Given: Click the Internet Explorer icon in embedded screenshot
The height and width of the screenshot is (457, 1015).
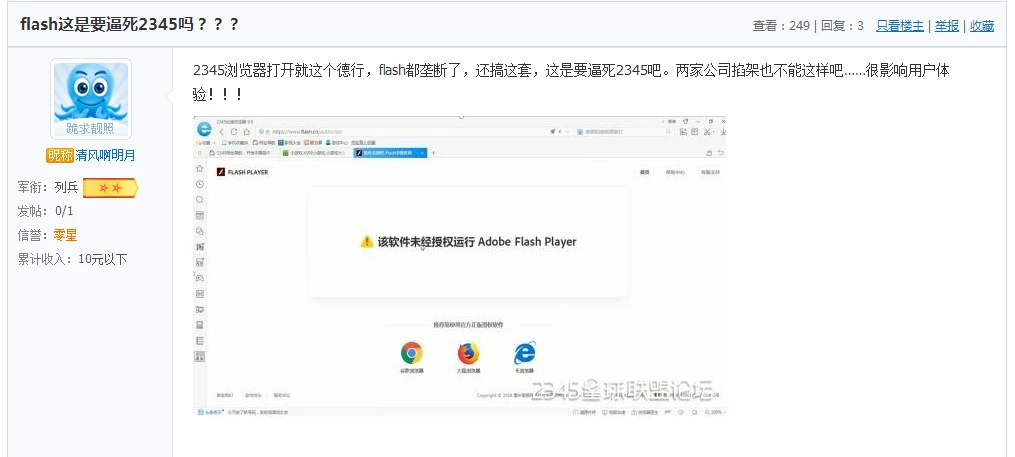Looking at the screenshot, I should pos(524,353).
